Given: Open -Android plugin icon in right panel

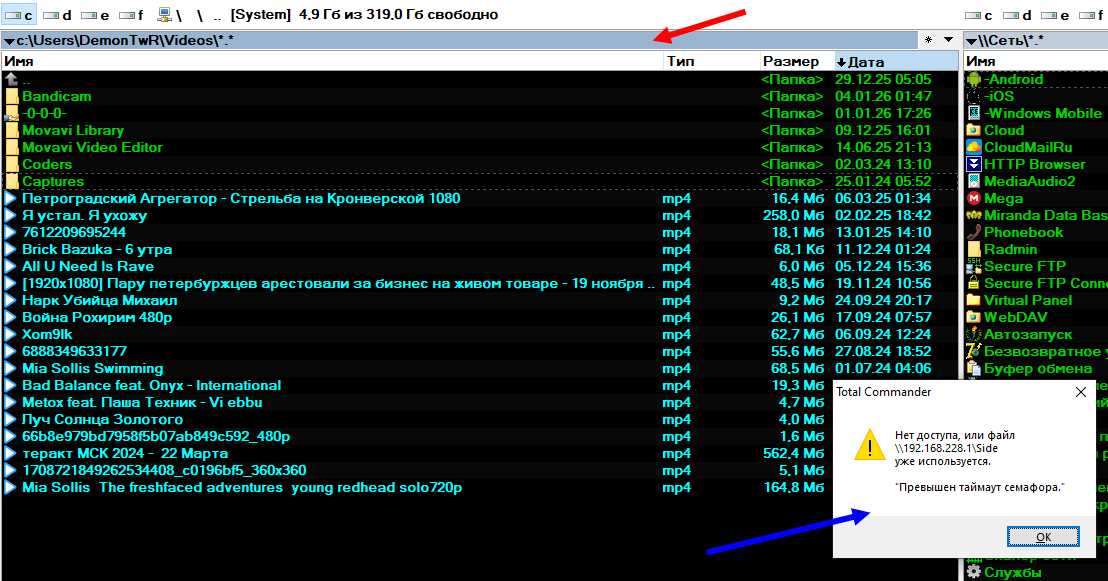Looking at the screenshot, I should click(974, 80).
